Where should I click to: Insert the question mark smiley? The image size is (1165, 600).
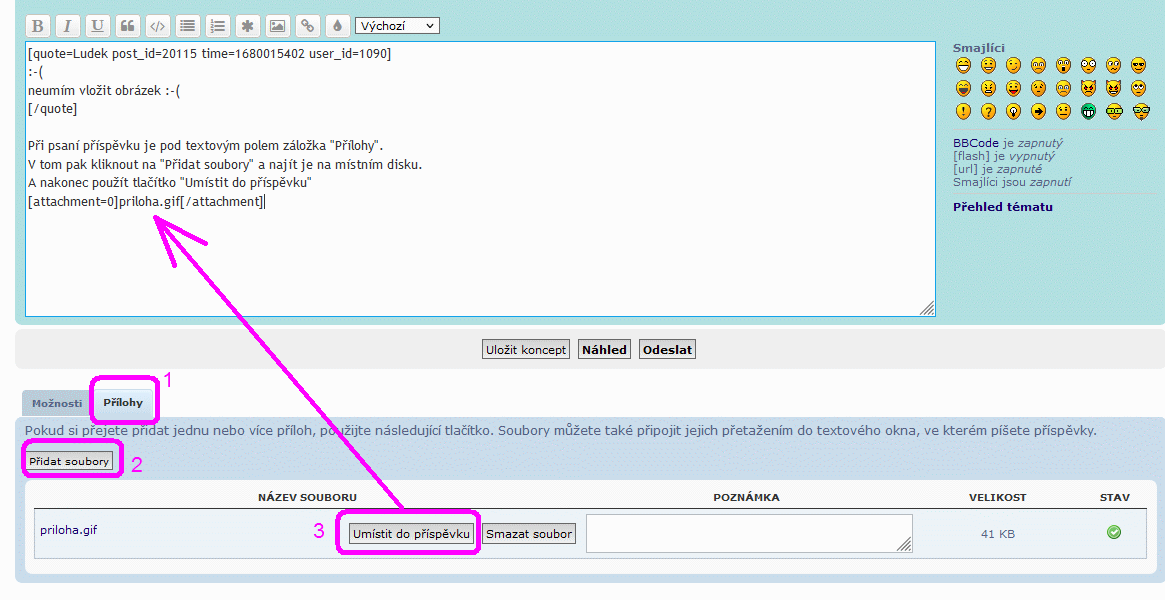tap(988, 111)
